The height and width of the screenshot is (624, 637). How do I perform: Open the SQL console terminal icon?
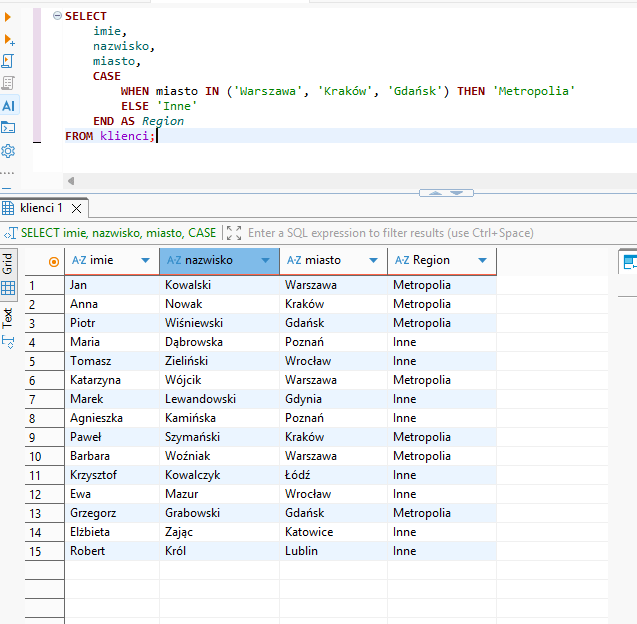coord(8,127)
